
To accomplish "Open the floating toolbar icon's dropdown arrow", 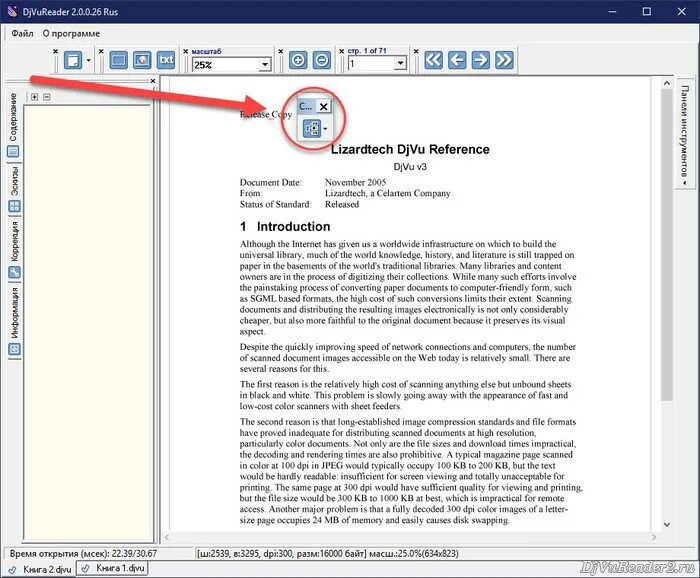I will coord(325,129).
